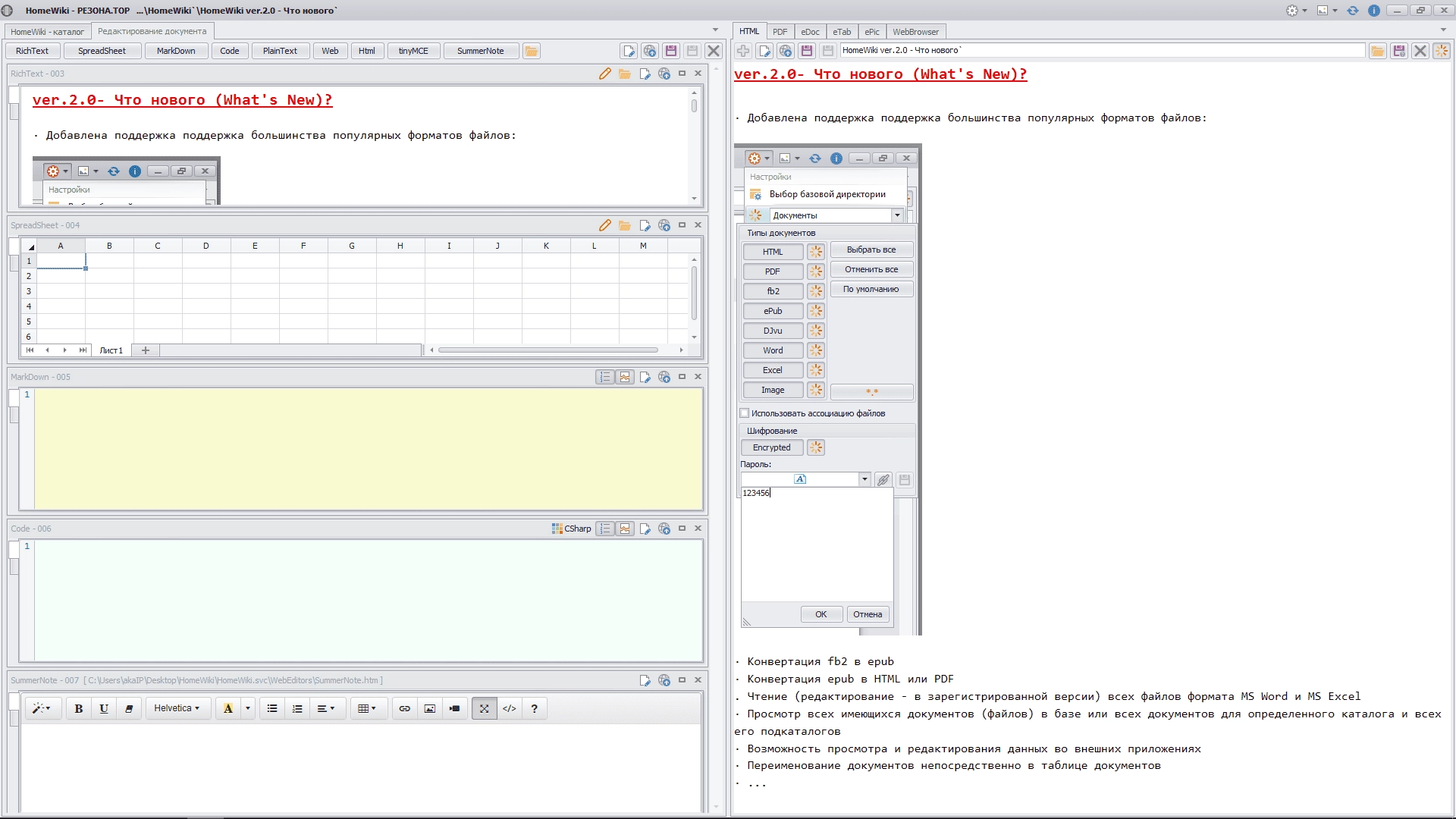The height and width of the screenshot is (819, 1456).
Task: Click web upload icon in Code panel header
Action: (x=664, y=529)
